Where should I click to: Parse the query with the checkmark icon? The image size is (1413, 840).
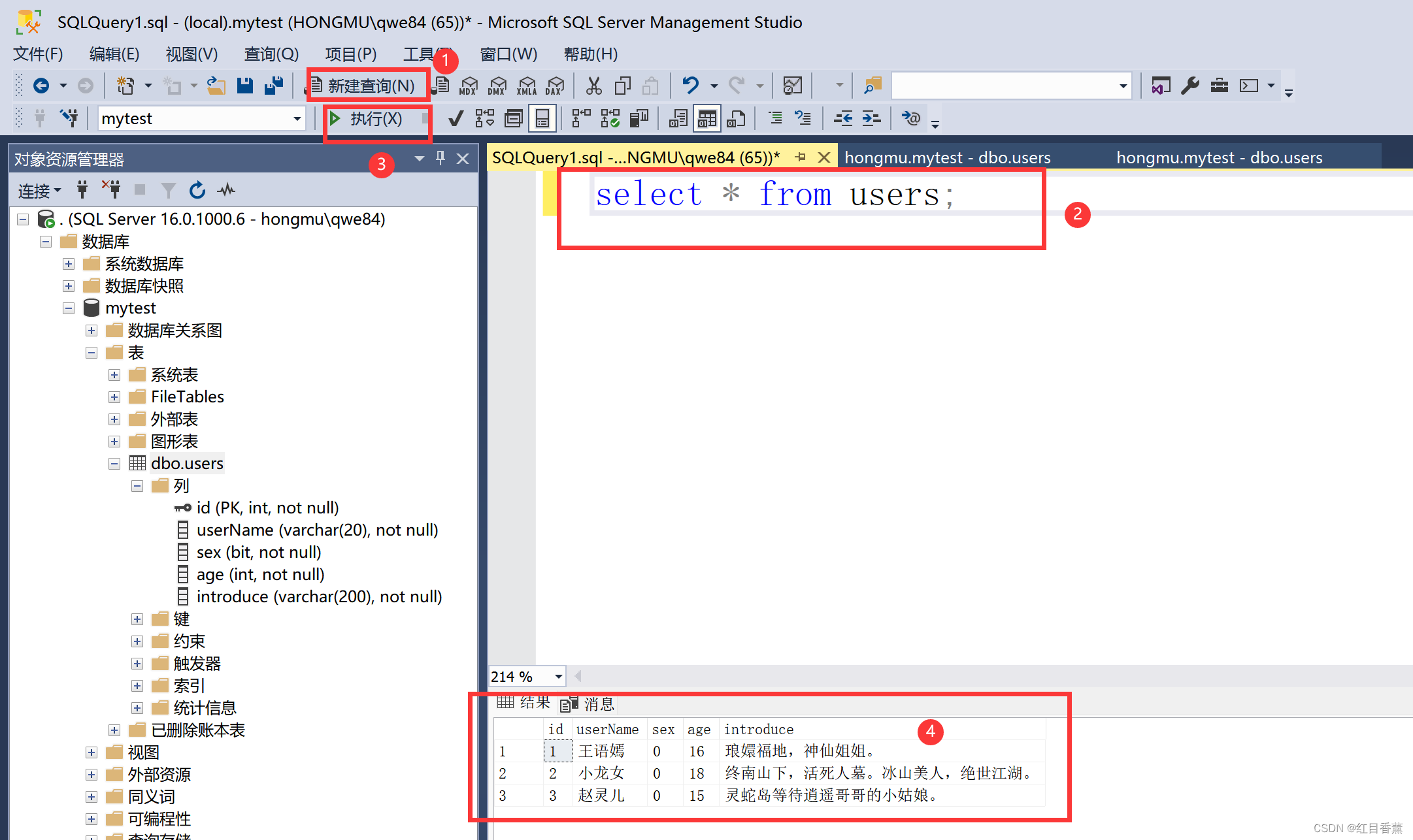coord(456,118)
